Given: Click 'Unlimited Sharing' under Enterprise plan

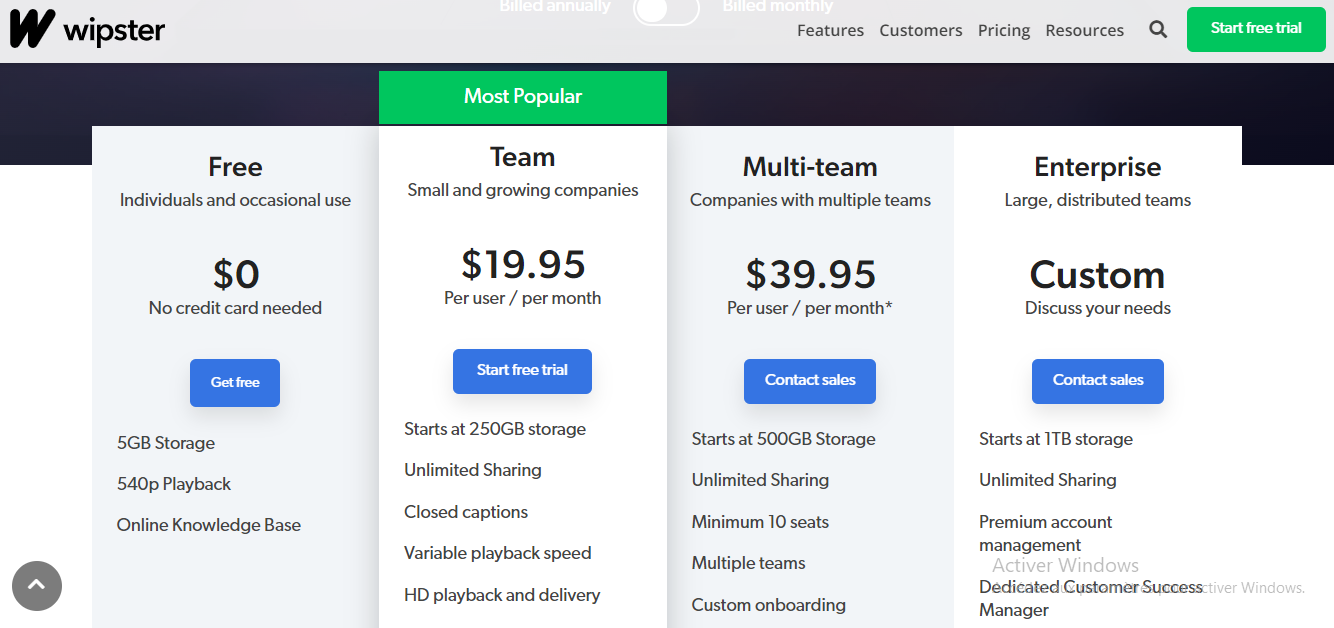Looking at the screenshot, I should coord(1048,480).
